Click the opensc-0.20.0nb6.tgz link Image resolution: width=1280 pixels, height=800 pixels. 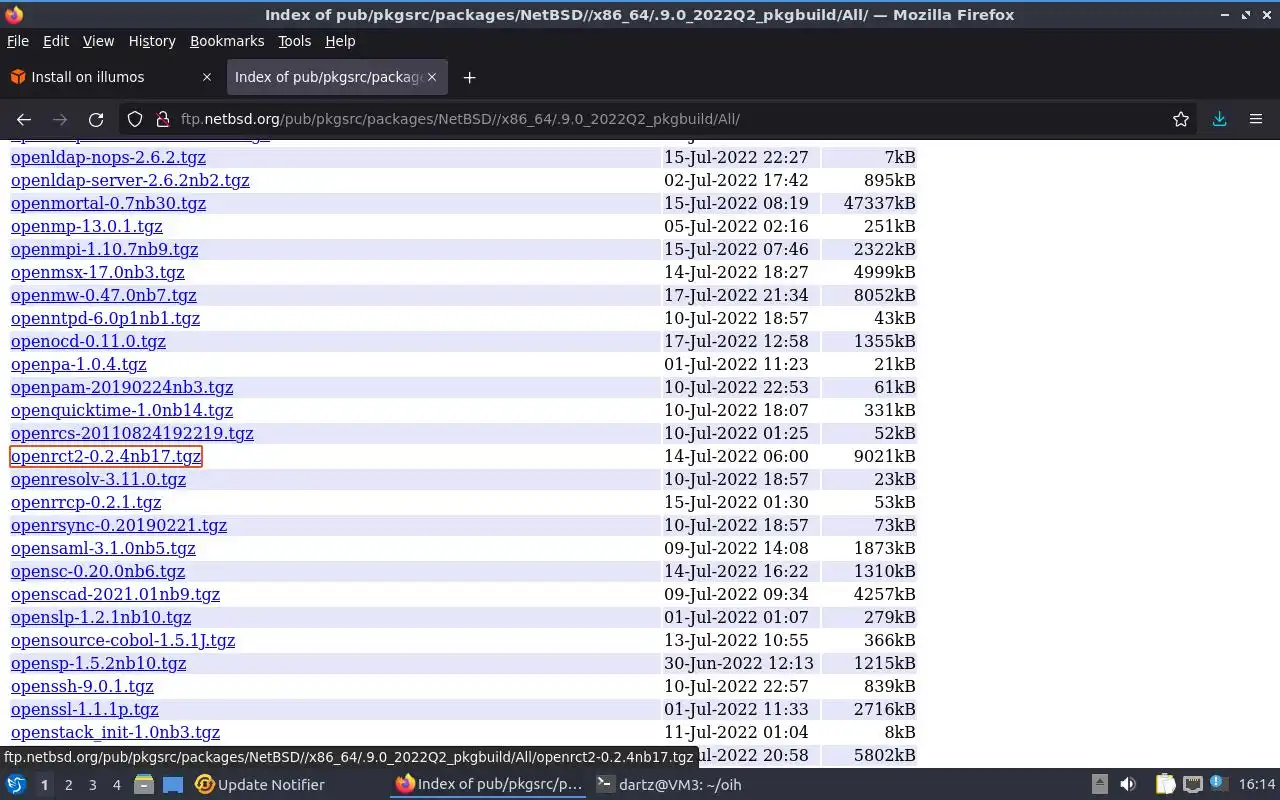pyautogui.click(x=98, y=571)
